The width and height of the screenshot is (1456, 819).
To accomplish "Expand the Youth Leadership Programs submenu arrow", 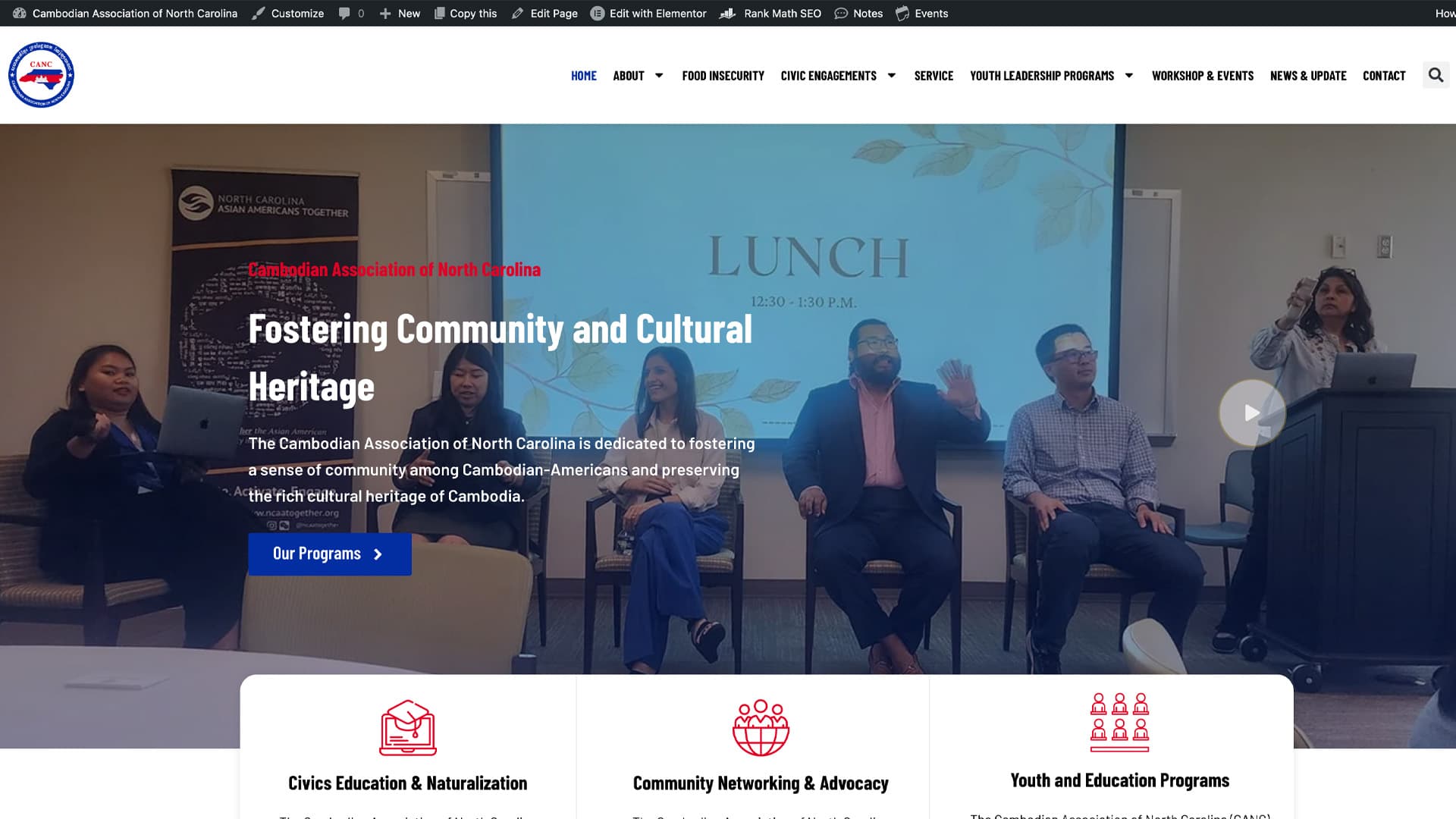I will (x=1129, y=75).
